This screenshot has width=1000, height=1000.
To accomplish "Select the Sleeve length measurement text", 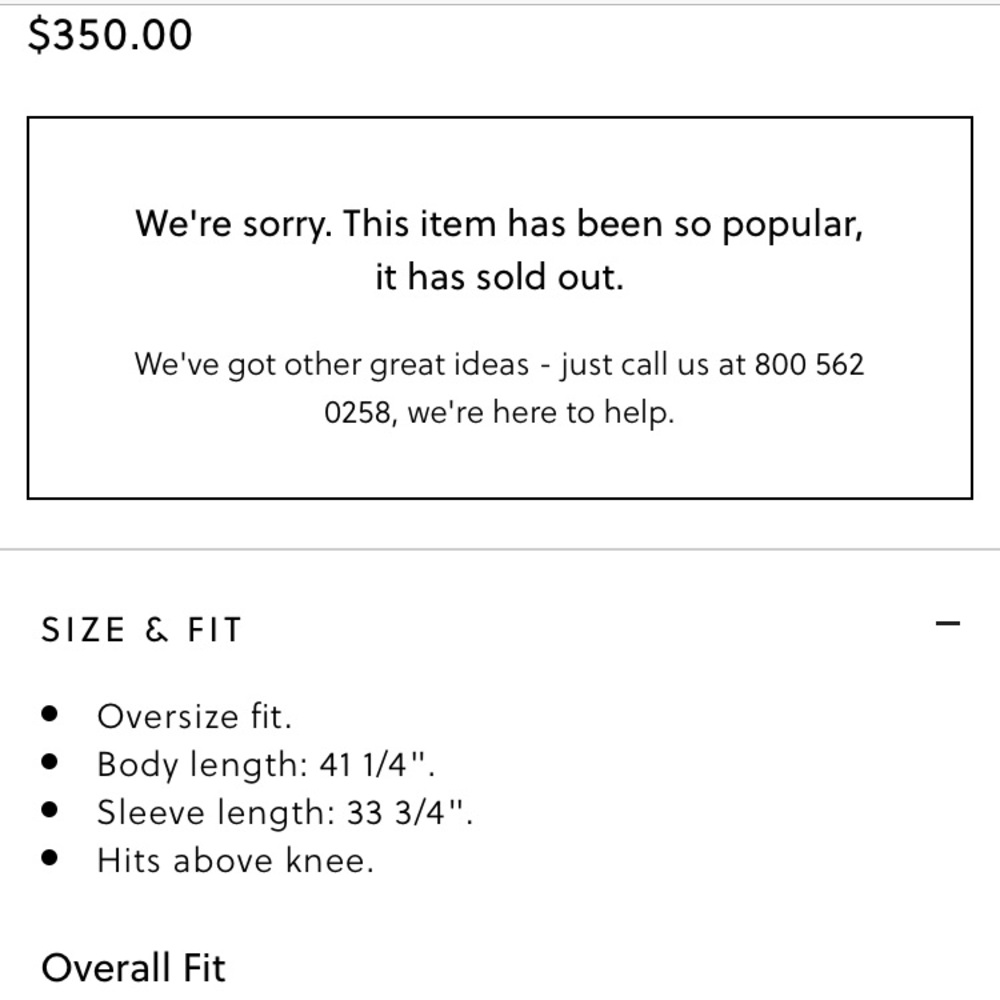I will point(284,812).
